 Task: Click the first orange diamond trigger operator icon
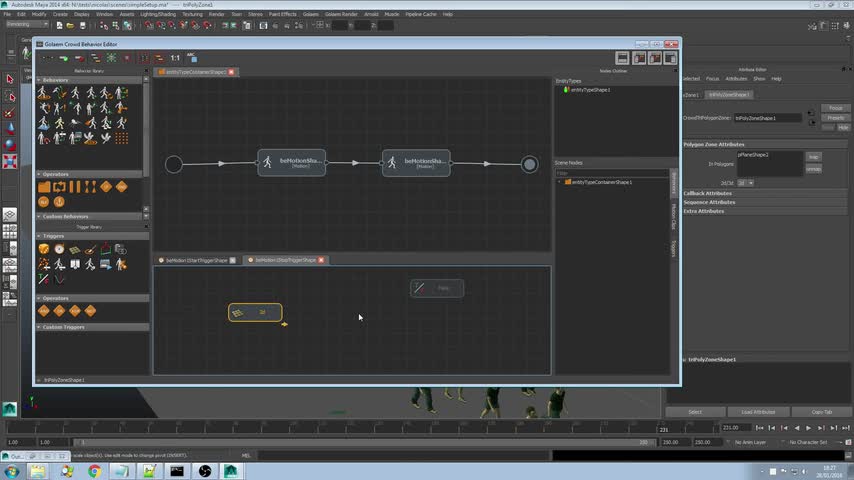[44, 311]
